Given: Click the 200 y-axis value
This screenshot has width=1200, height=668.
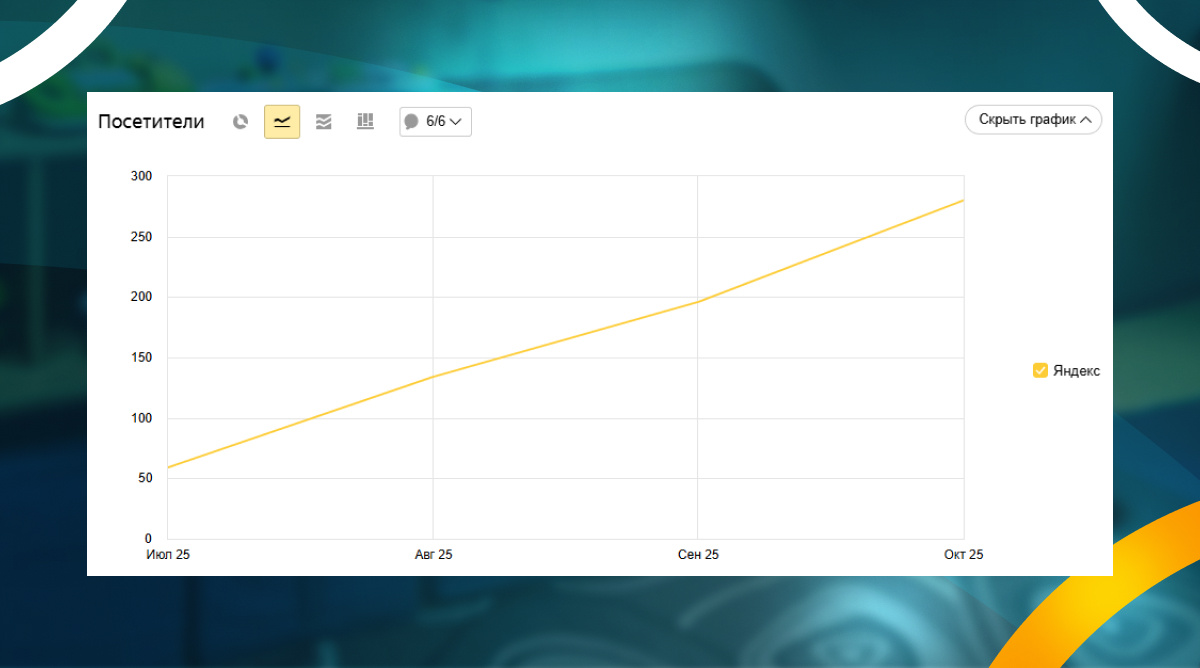Looking at the screenshot, I should pyautogui.click(x=141, y=297).
